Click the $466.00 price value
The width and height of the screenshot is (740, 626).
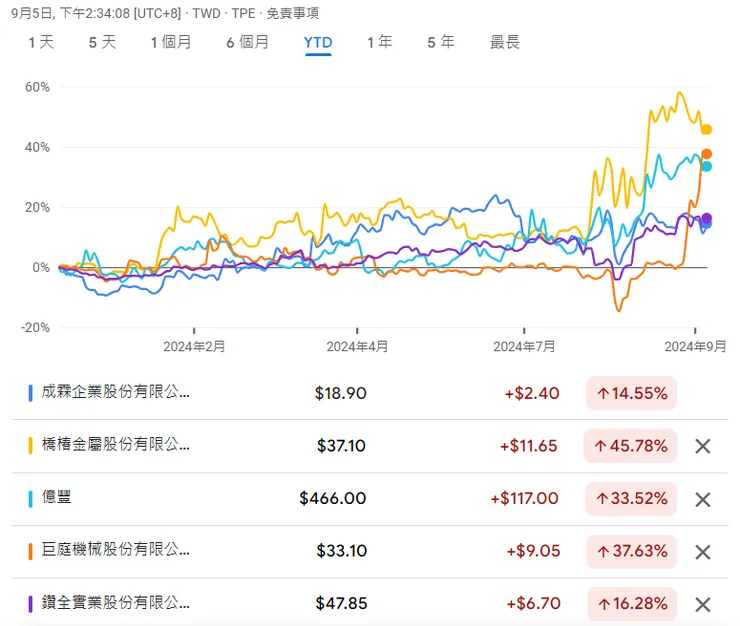[333, 499]
